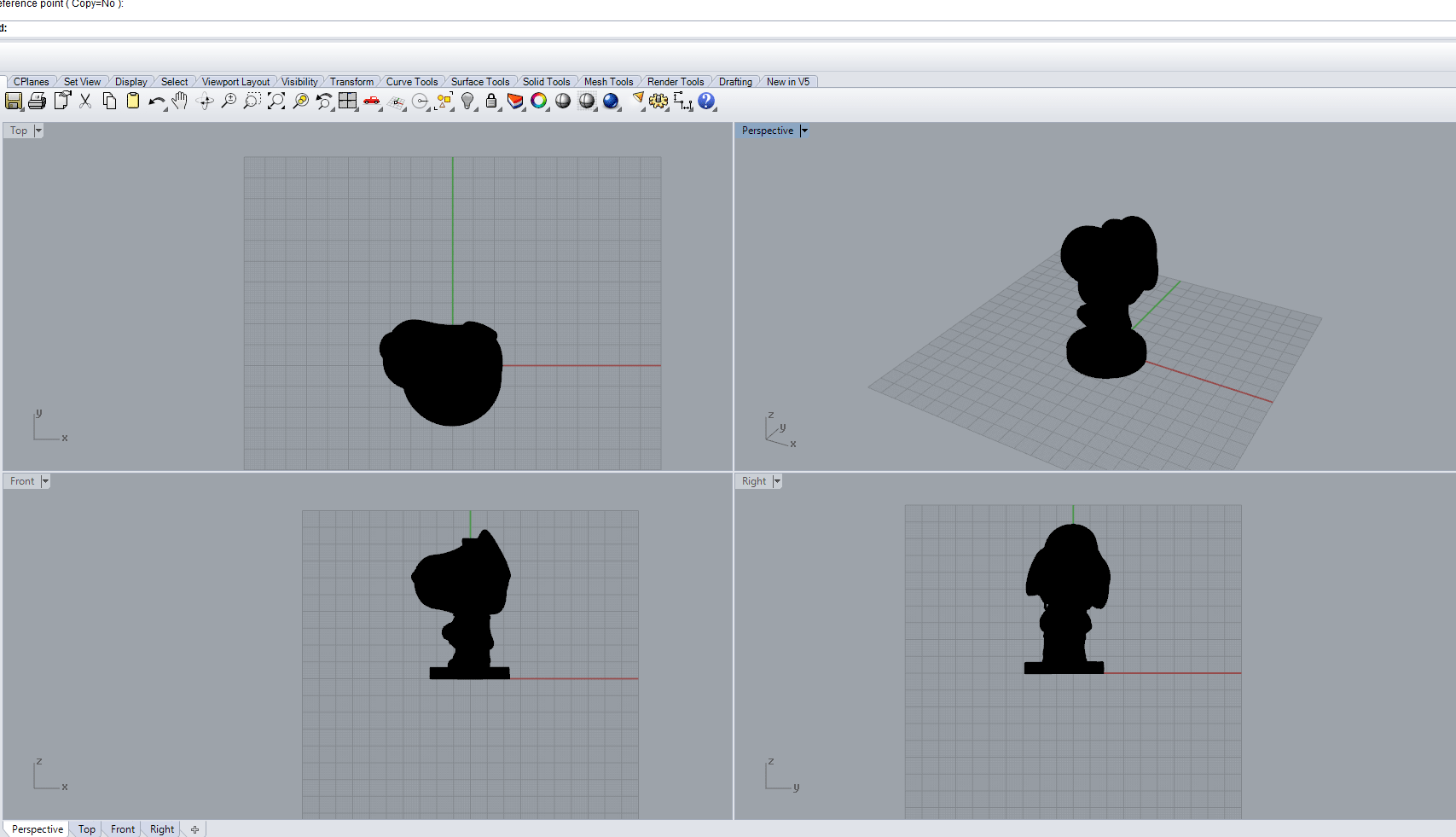The image size is (1456, 837).
Task: Open Document Properties icon
Action: pyautogui.click(x=61, y=101)
